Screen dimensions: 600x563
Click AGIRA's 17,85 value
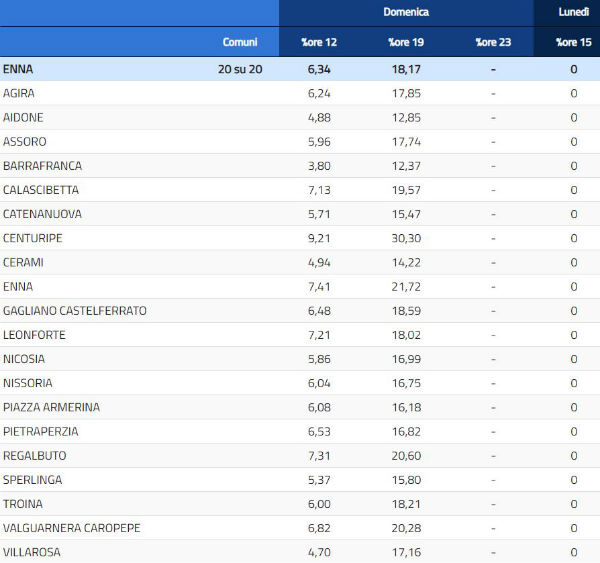click(406, 93)
